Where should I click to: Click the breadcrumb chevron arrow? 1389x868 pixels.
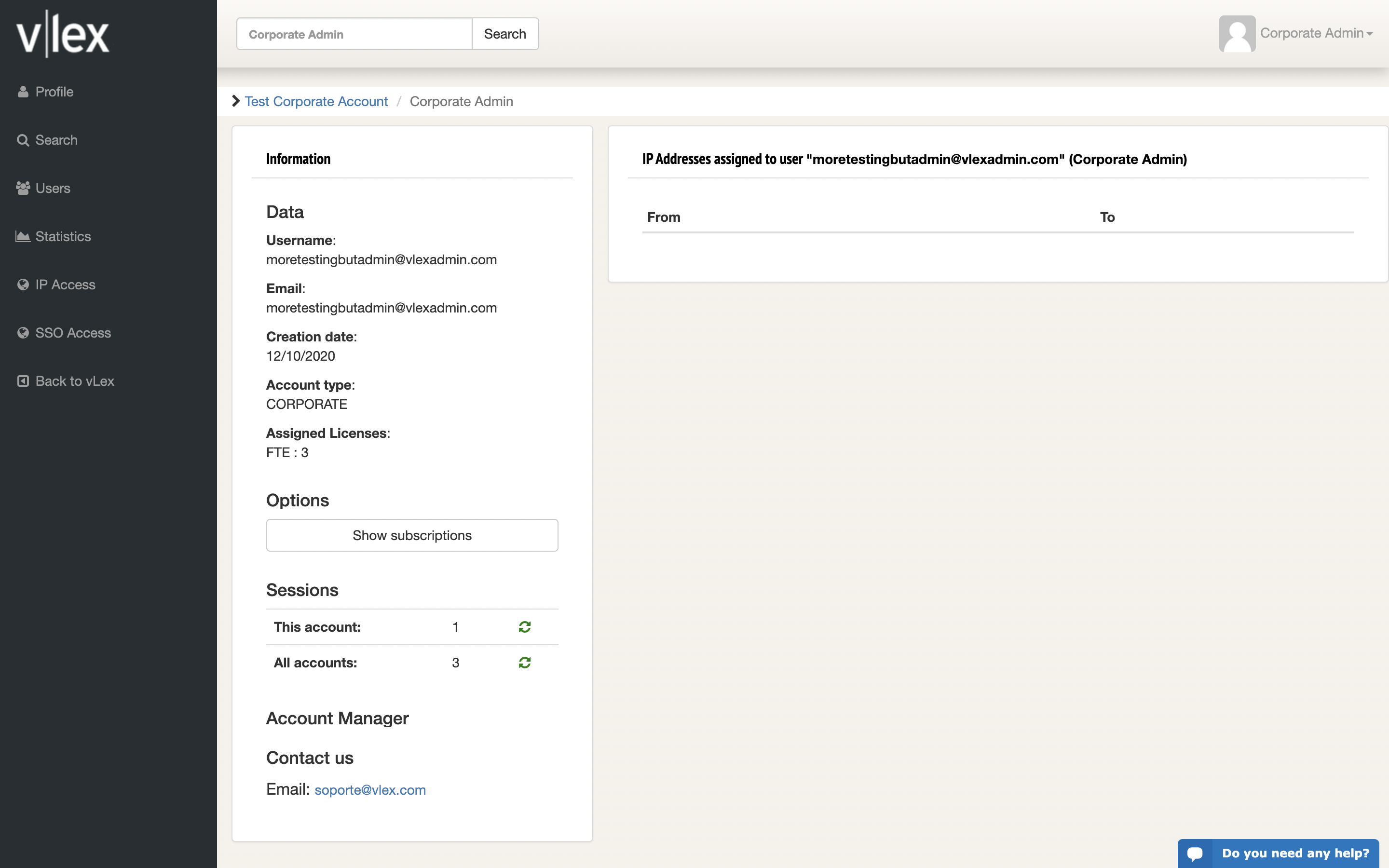click(x=235, y=101)
